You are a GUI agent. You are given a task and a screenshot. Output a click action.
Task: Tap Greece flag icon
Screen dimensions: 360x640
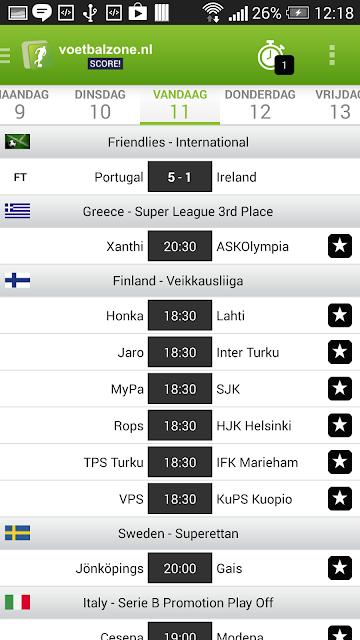(x=18, y=211)
